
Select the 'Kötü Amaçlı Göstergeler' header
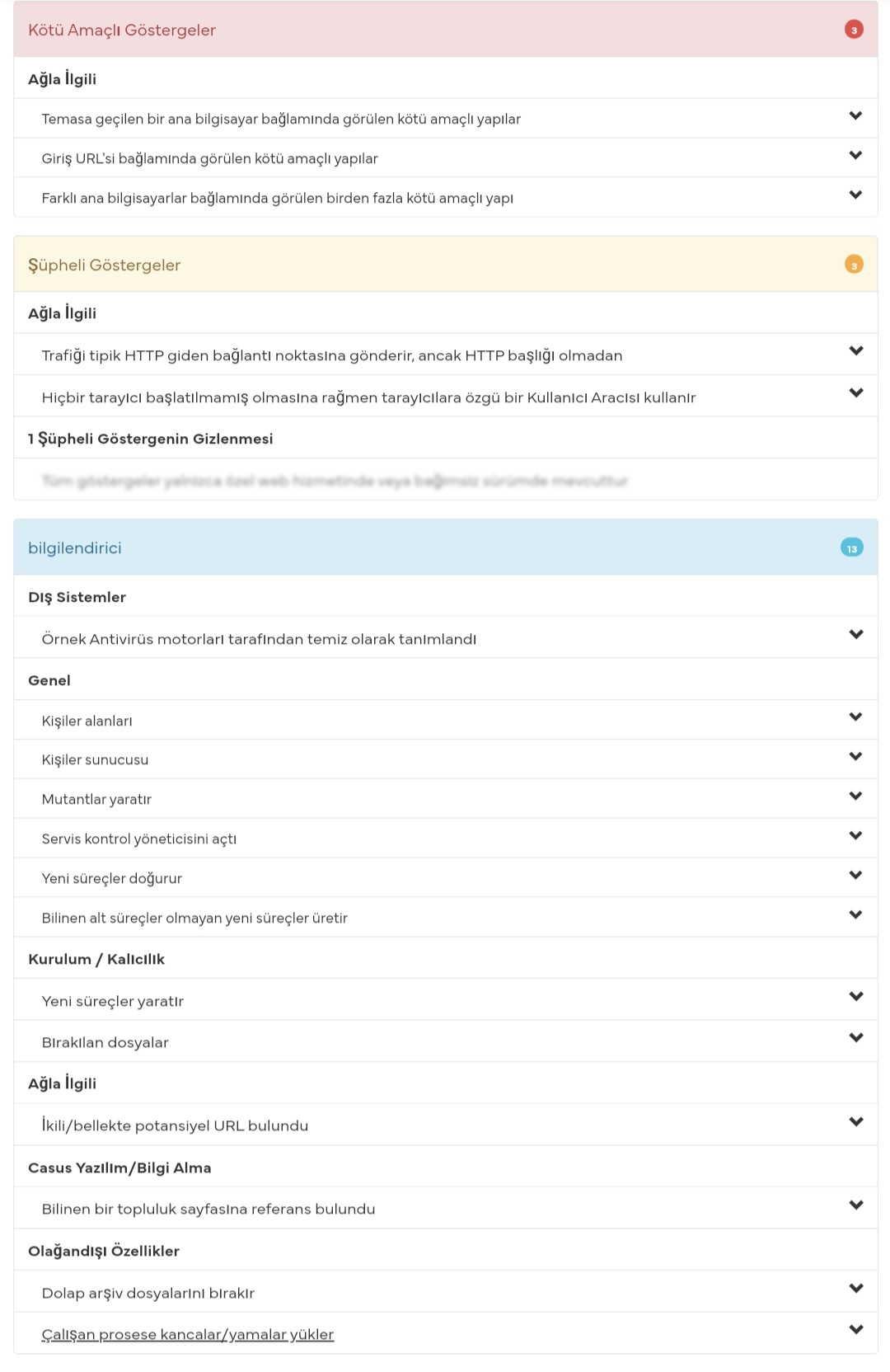click(x=122, y=31)
